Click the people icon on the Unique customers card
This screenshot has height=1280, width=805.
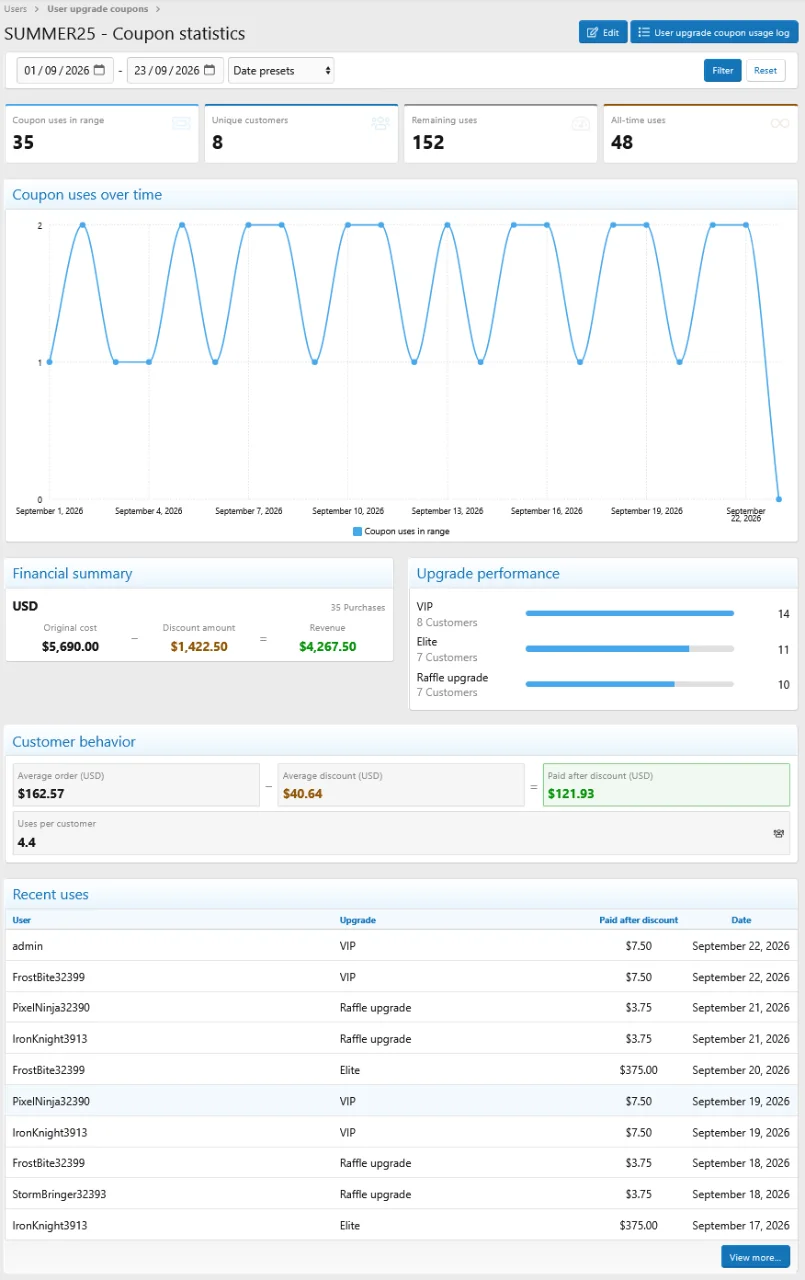(x=380, y=123)
